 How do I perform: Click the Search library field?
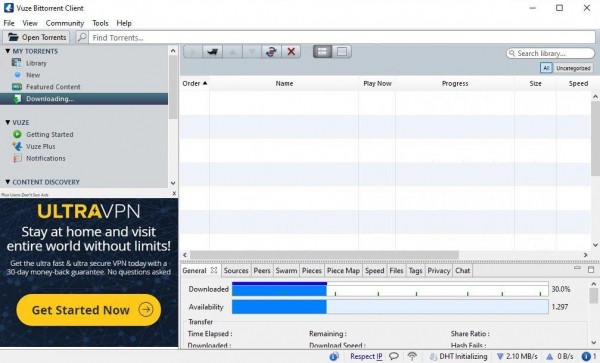point(550,53)
